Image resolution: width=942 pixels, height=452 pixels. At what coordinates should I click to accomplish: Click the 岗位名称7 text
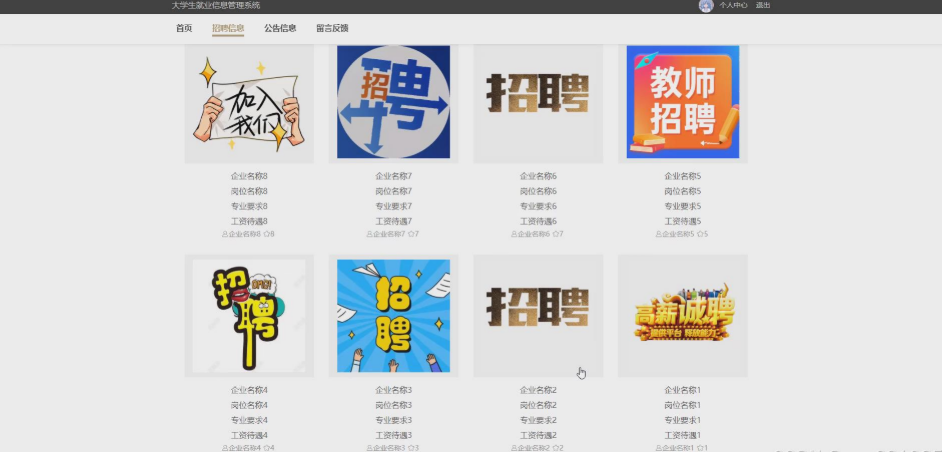pos(394,191)
